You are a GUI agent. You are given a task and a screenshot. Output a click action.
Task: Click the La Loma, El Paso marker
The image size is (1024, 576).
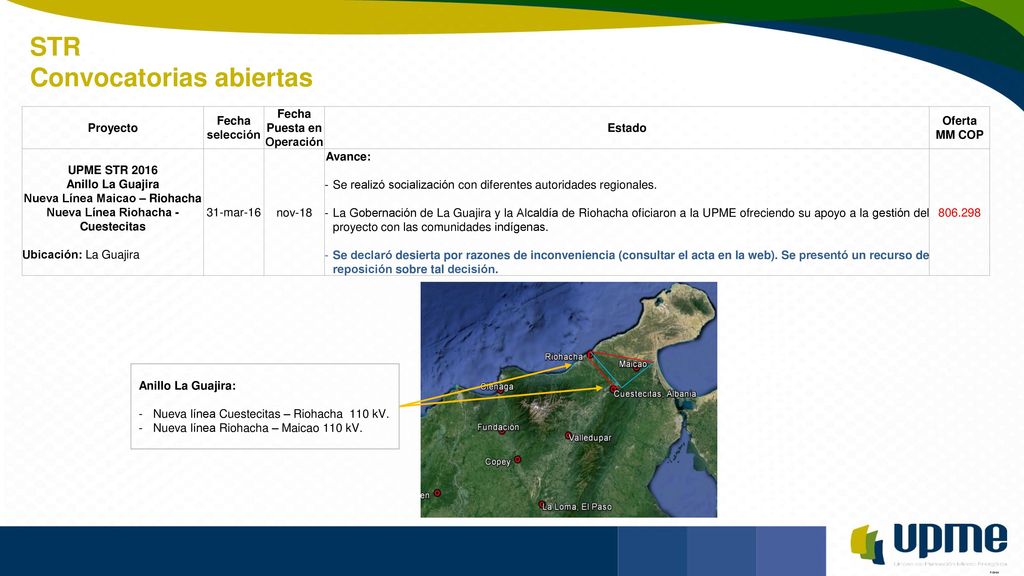[x=541, y=504]
